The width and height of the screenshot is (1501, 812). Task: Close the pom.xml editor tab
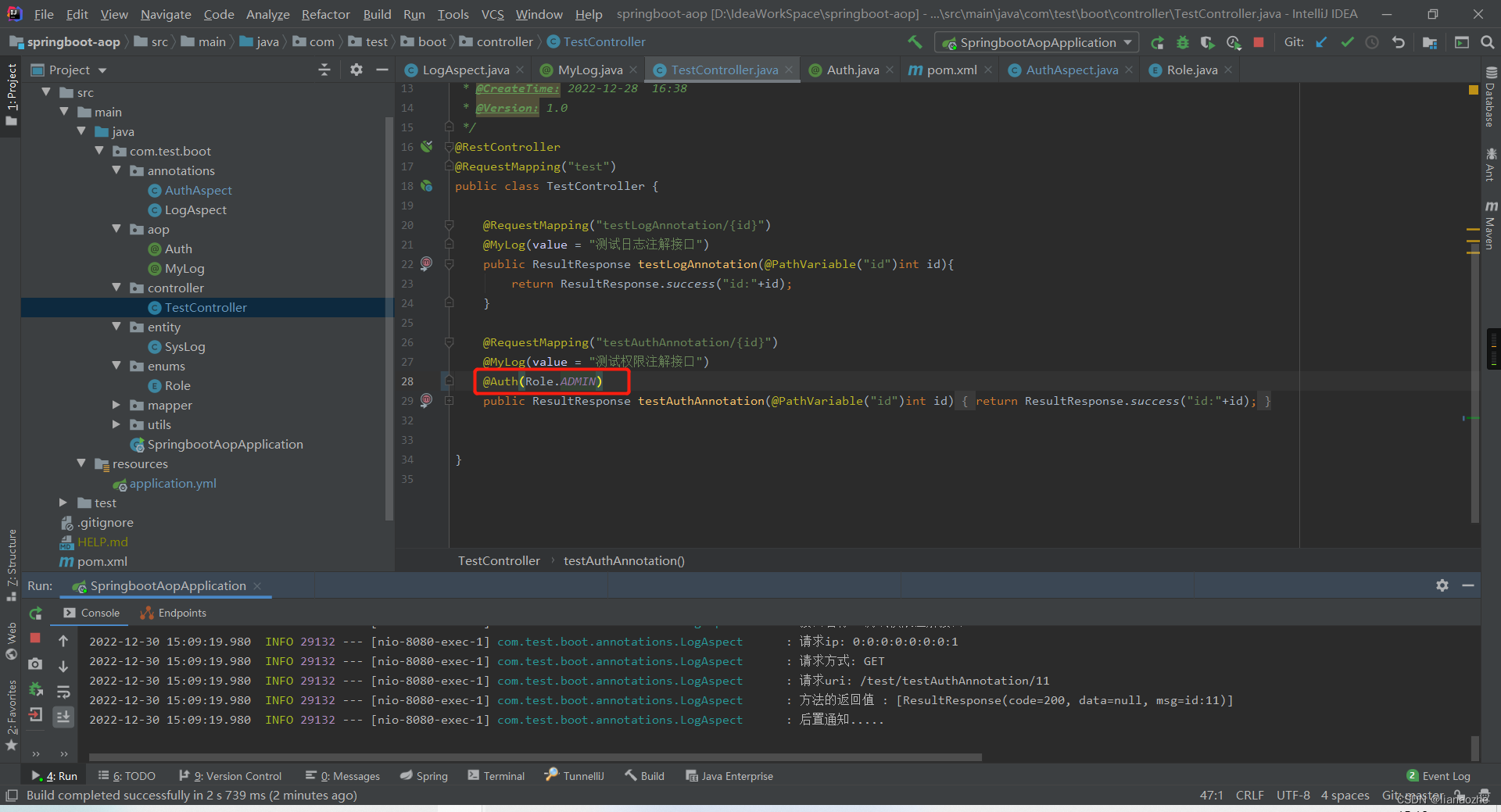click(x=989, y=70)
